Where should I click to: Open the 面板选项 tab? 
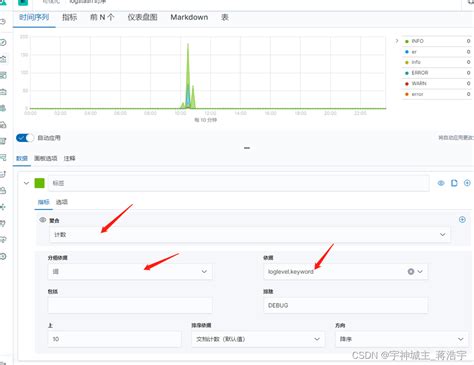pos(46,158)
